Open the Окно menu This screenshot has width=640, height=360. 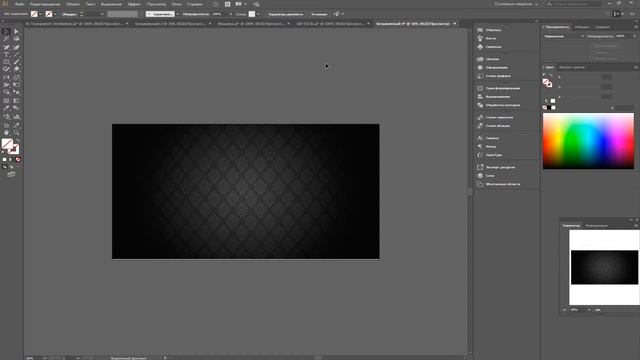tap(176, 4)
